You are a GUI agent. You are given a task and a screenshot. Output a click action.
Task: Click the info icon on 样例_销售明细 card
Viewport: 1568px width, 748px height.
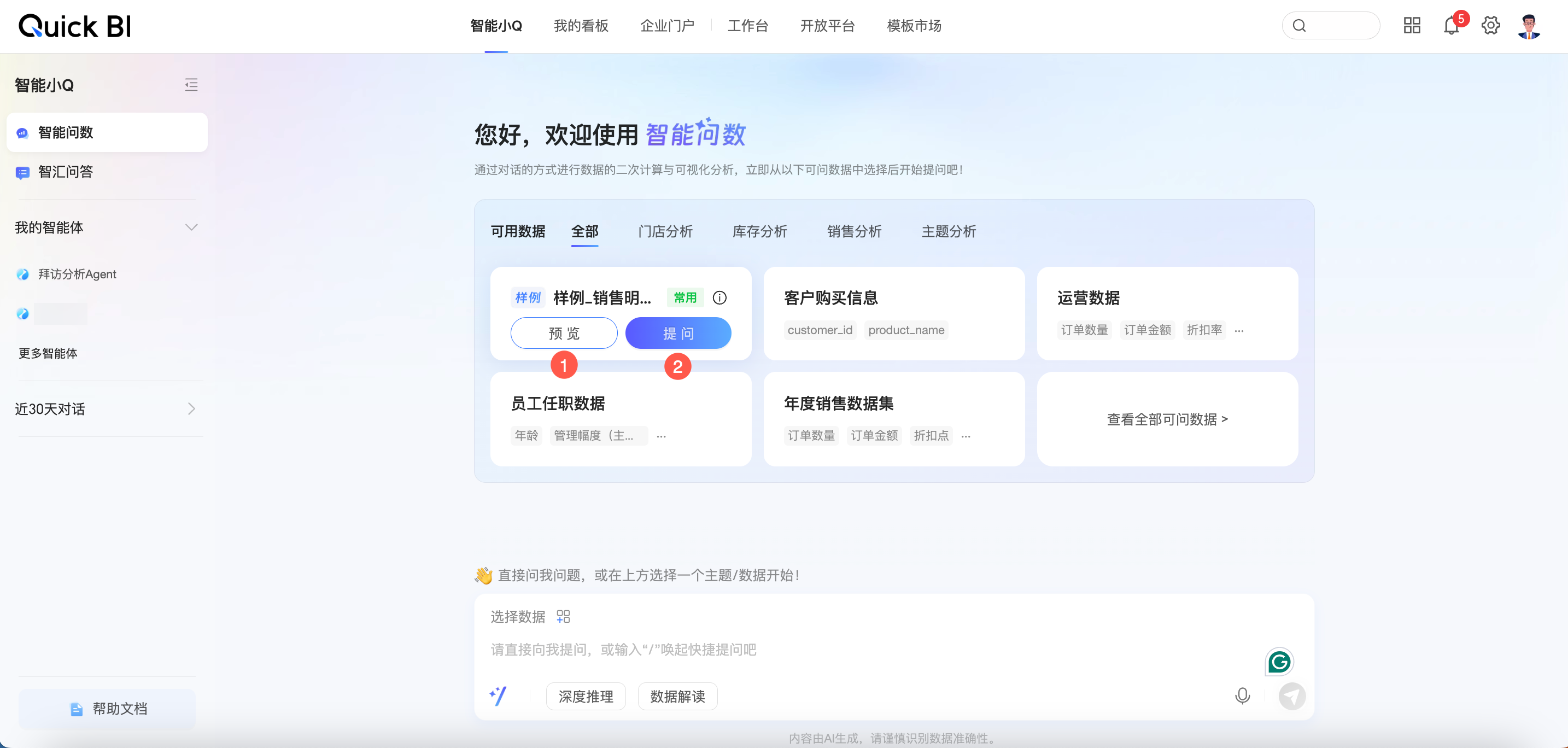click(x=719, y=297)
